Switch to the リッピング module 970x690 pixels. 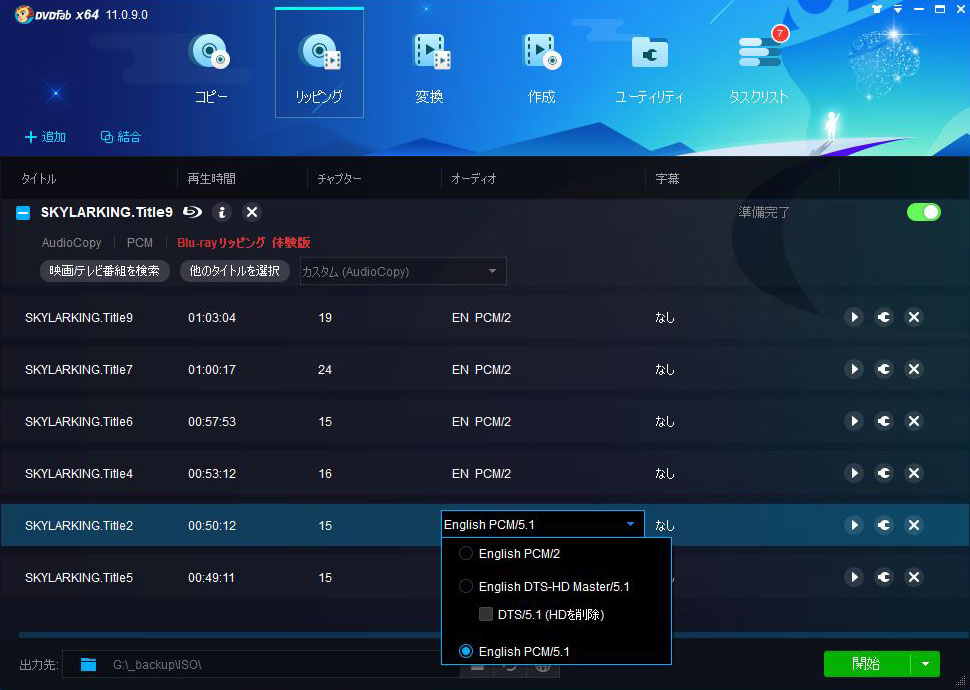click(319, 63)
